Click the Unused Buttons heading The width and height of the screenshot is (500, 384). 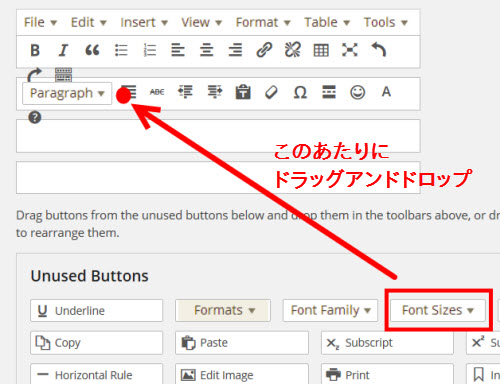coord(90,276)
